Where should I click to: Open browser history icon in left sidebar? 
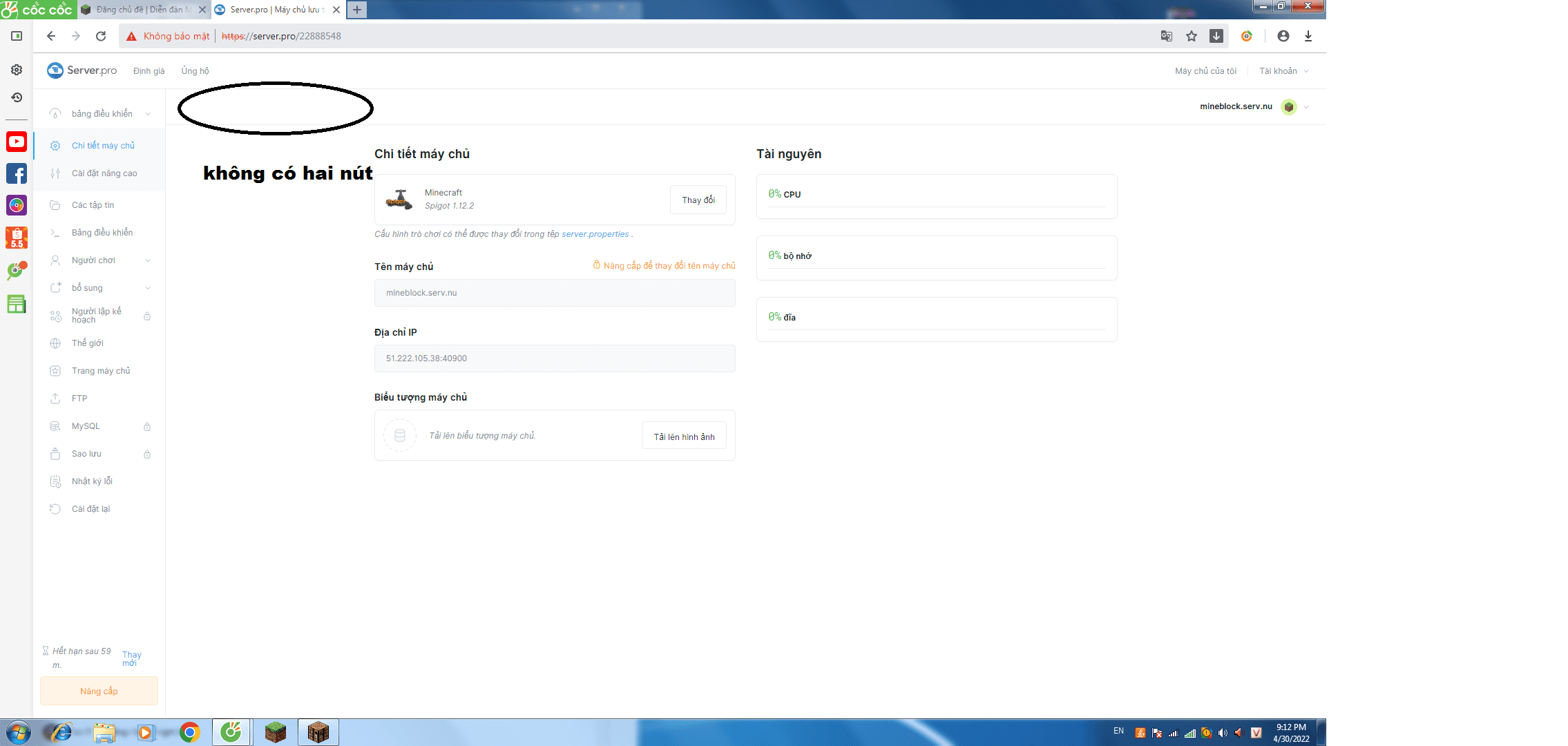click(x=17, y=97)
